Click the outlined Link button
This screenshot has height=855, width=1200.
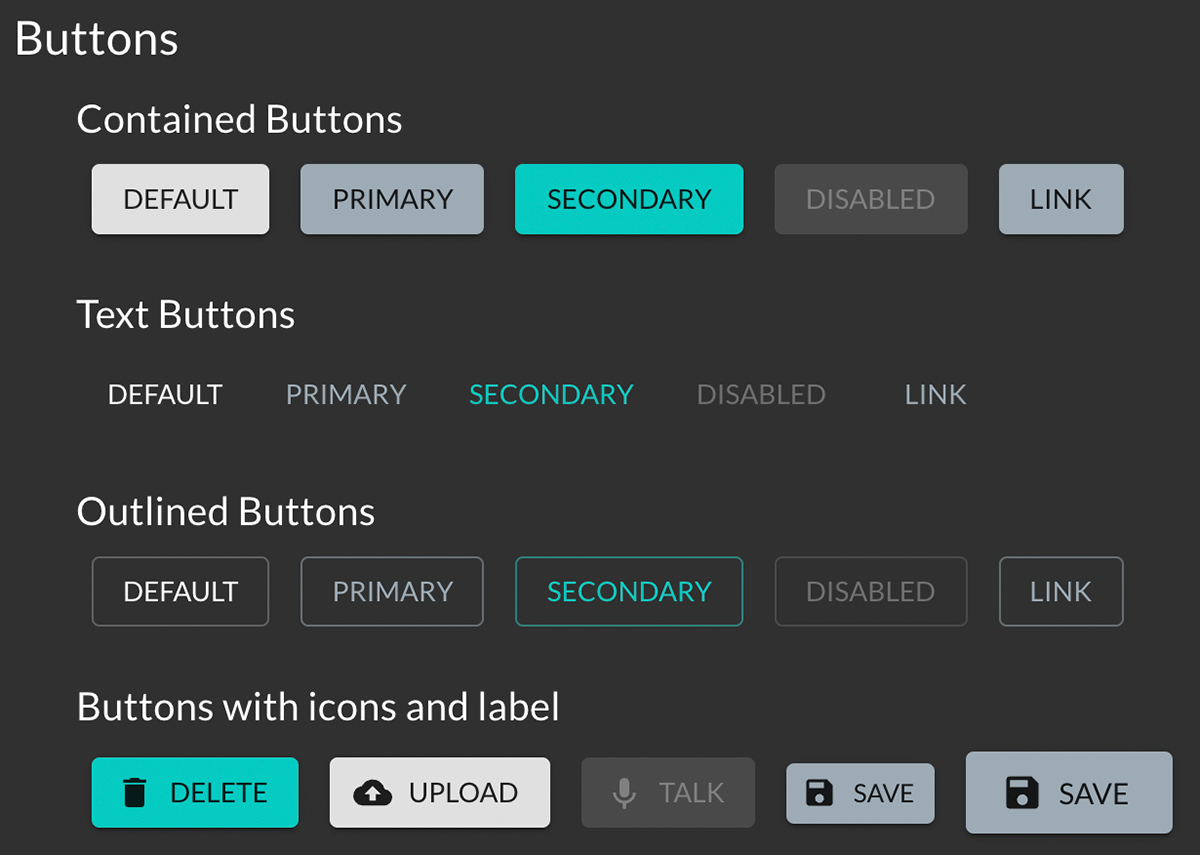click(x=1061, y=591)
